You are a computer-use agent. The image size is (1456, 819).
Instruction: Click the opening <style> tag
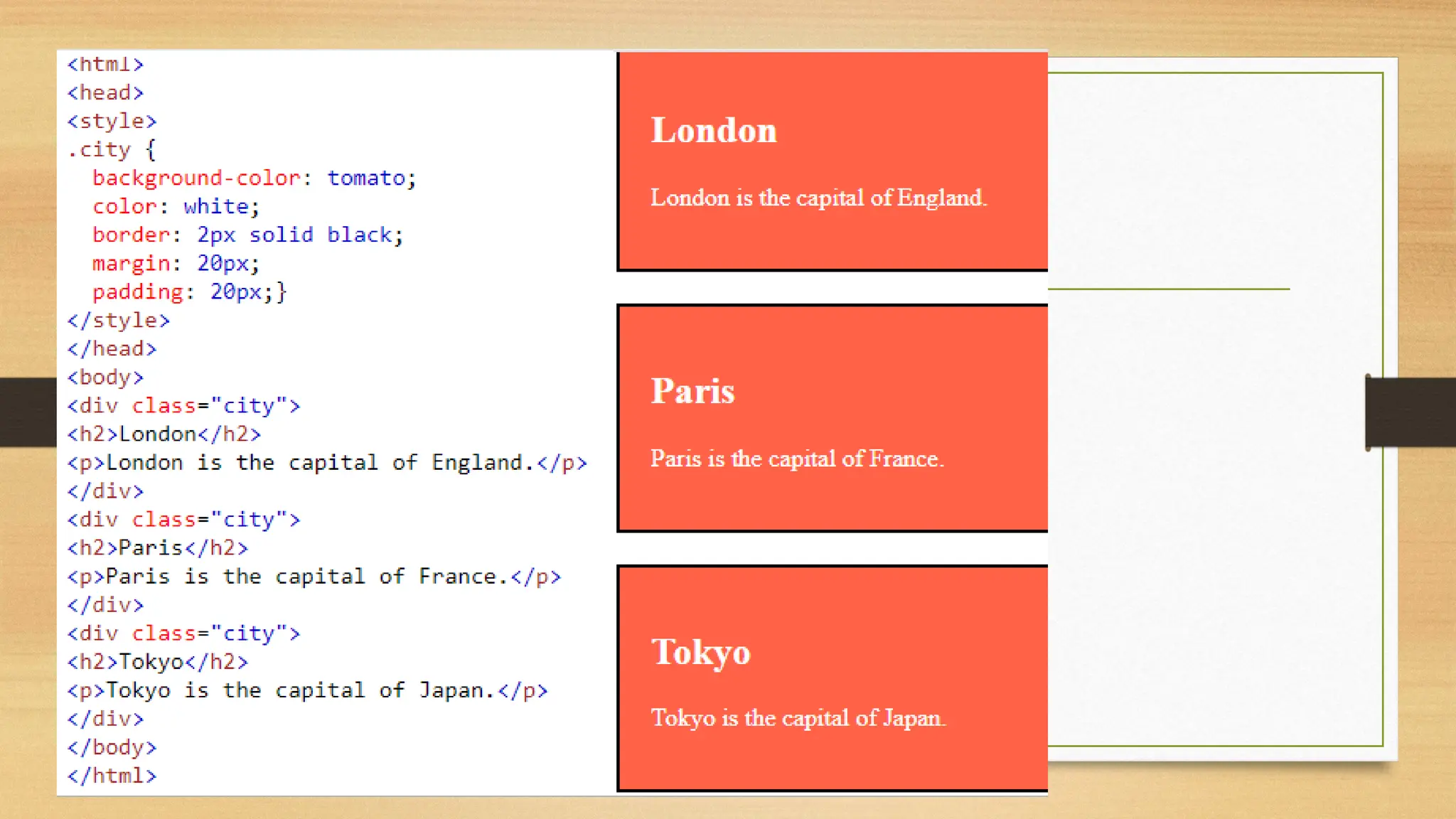coord(112,121)
